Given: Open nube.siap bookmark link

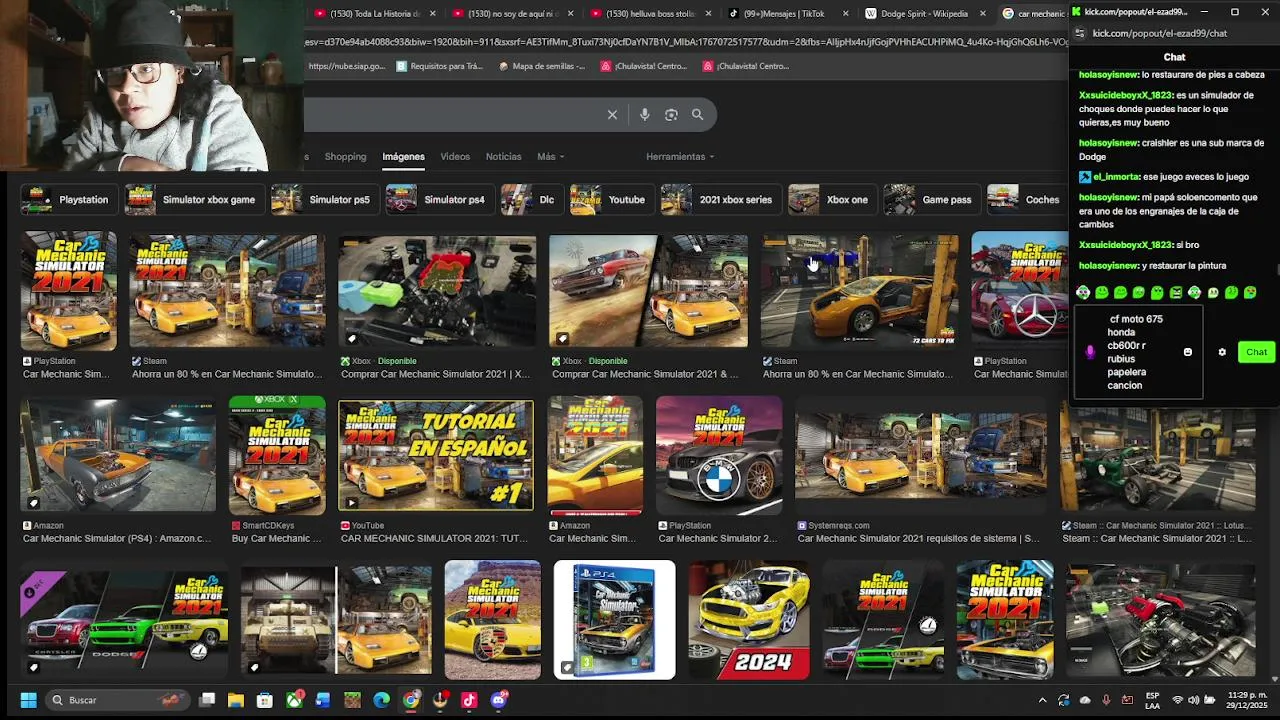Looking at the screenshot, I should pyautogui.click(x=347, y=66).
